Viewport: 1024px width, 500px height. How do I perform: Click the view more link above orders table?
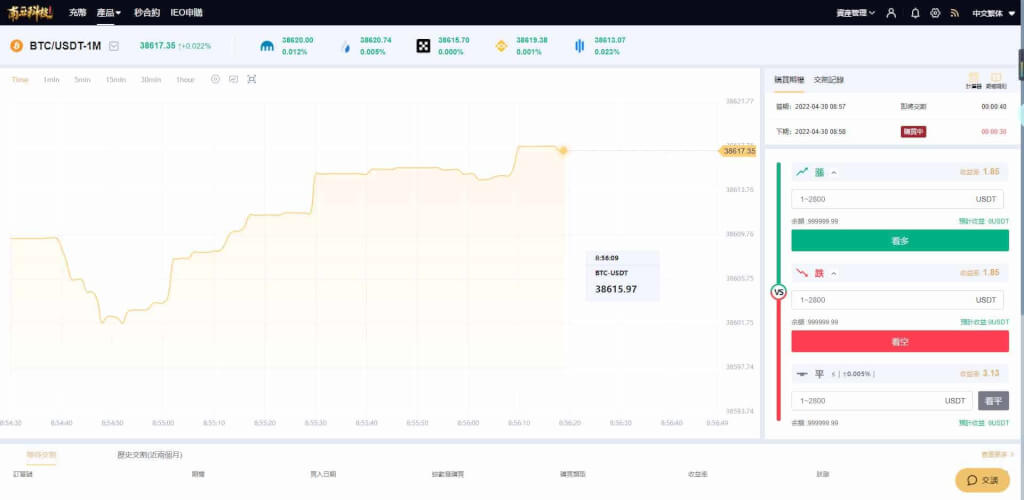997,454
